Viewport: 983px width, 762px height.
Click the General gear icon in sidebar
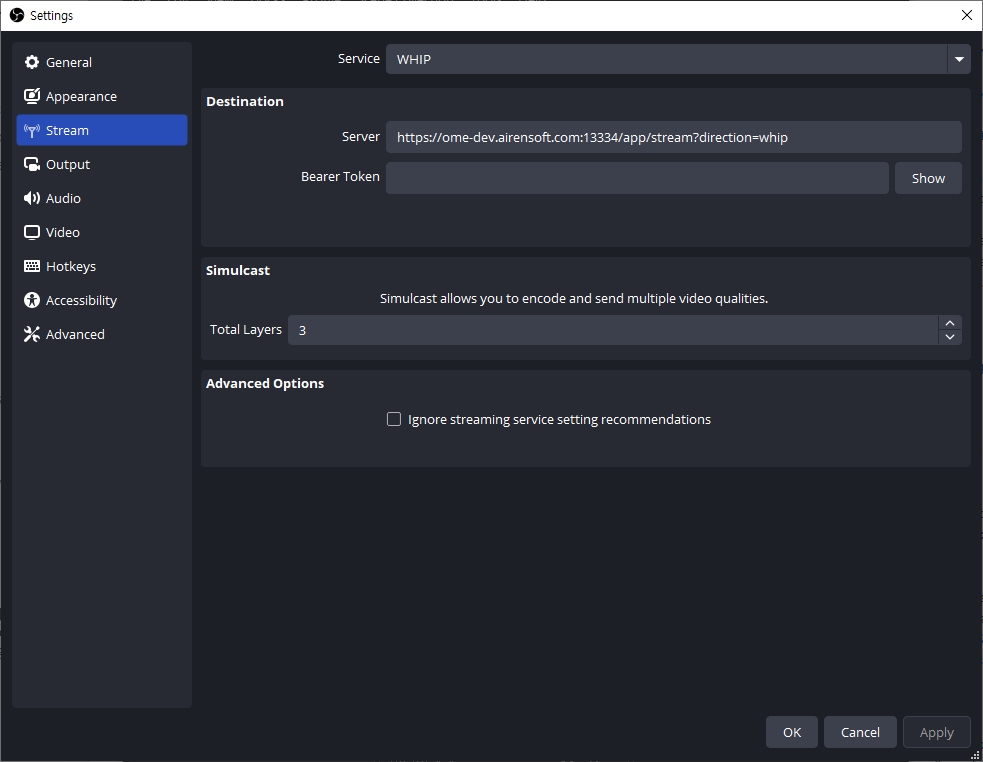point(32,62)
